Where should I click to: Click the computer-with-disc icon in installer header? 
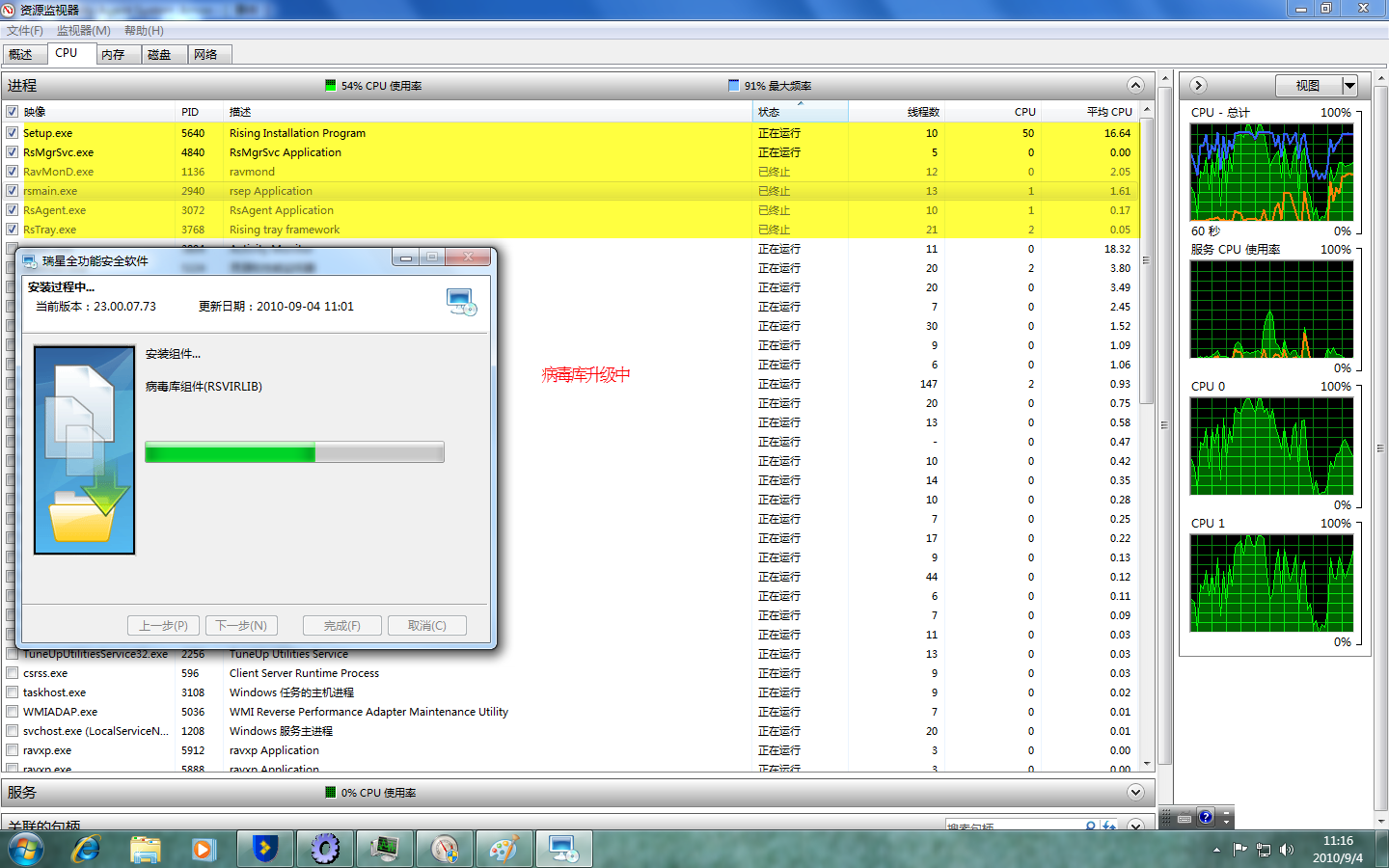click(462, 302)
